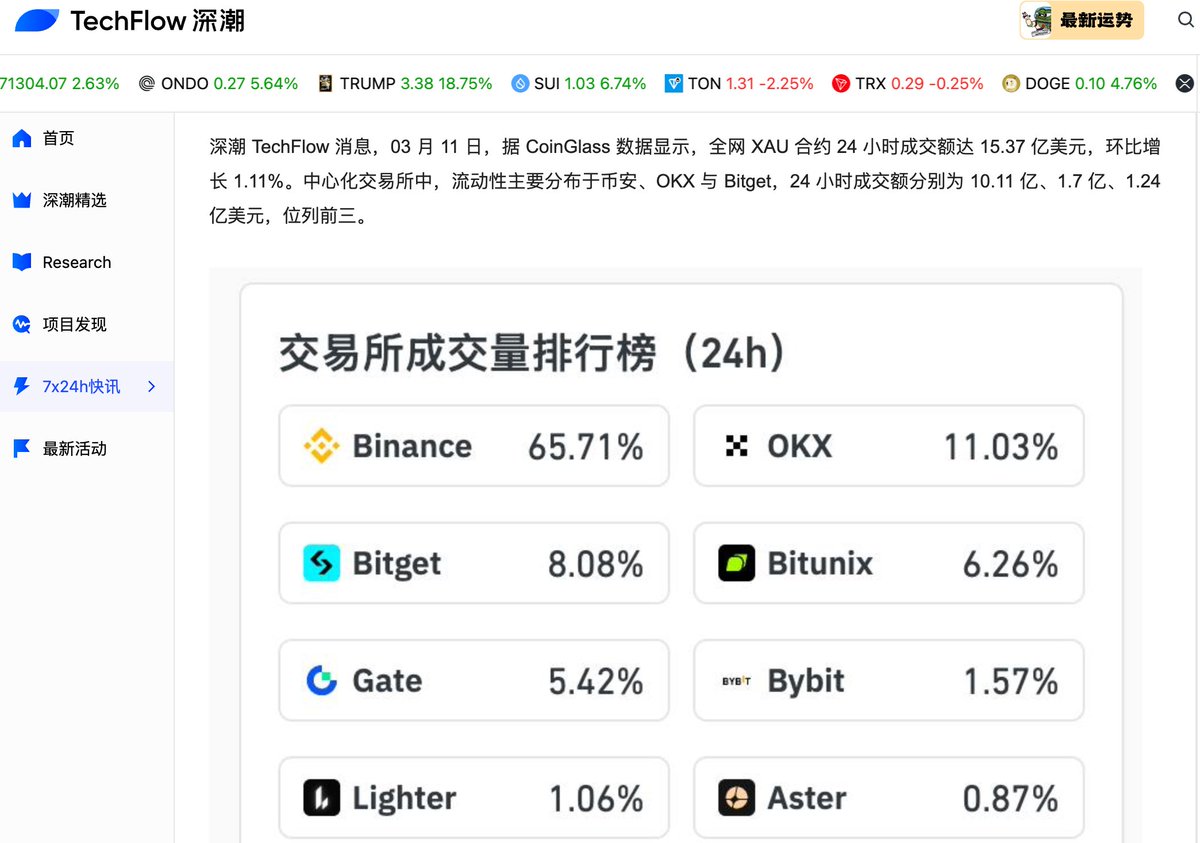
Task: Open the Research book icon
Action: 22,262
